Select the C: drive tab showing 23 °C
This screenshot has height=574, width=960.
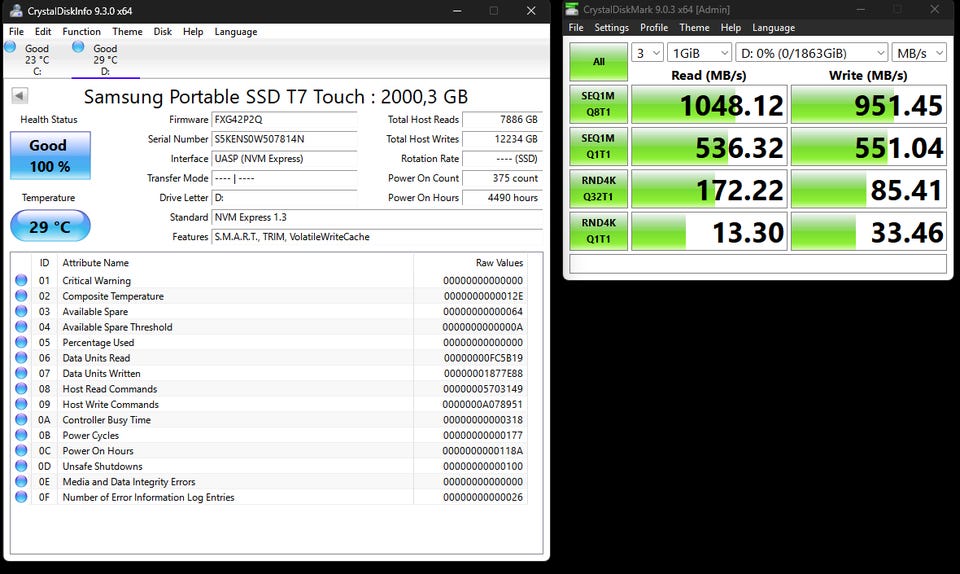[x=37, y=59]
